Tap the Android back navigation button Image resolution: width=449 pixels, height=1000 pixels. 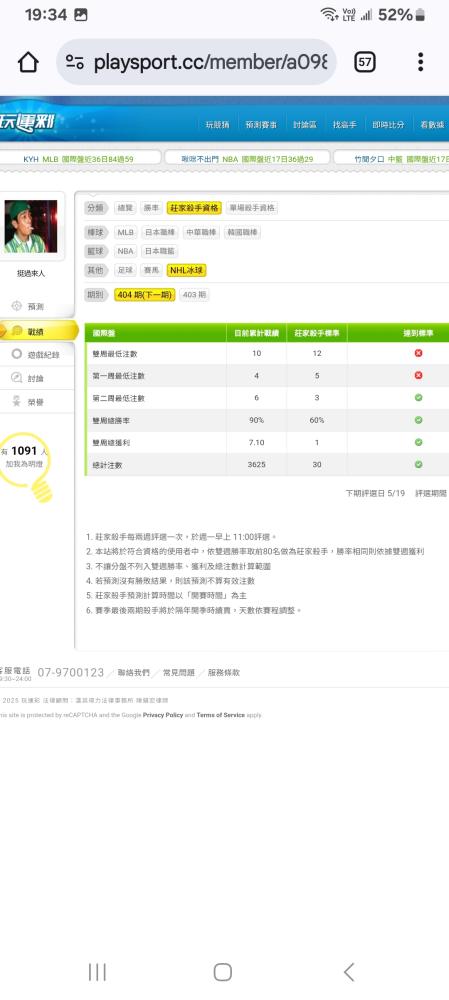pos(348,972)
